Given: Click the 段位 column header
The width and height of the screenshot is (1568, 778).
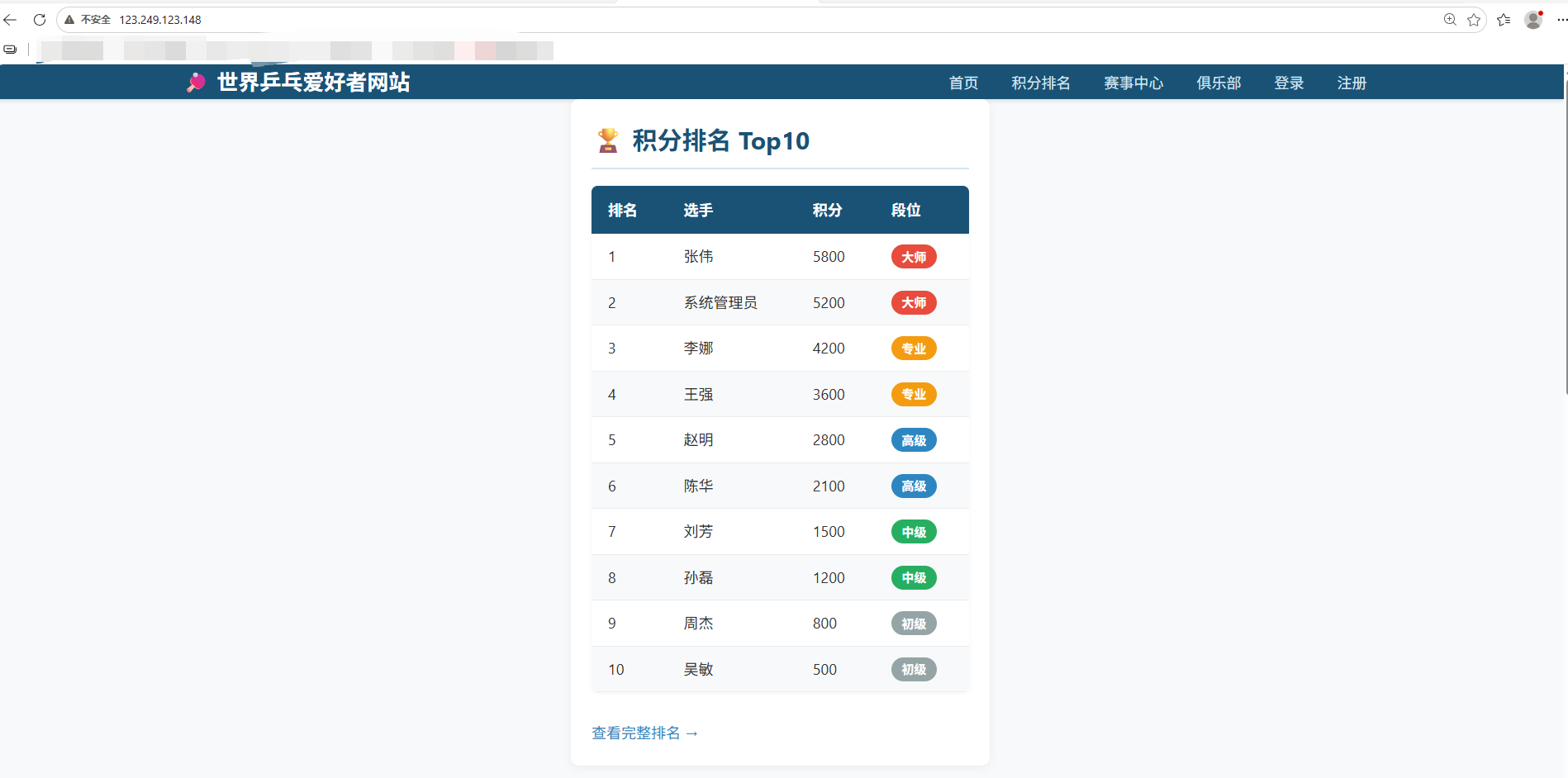Looking at the screenshot, I should tap(906, 211).
